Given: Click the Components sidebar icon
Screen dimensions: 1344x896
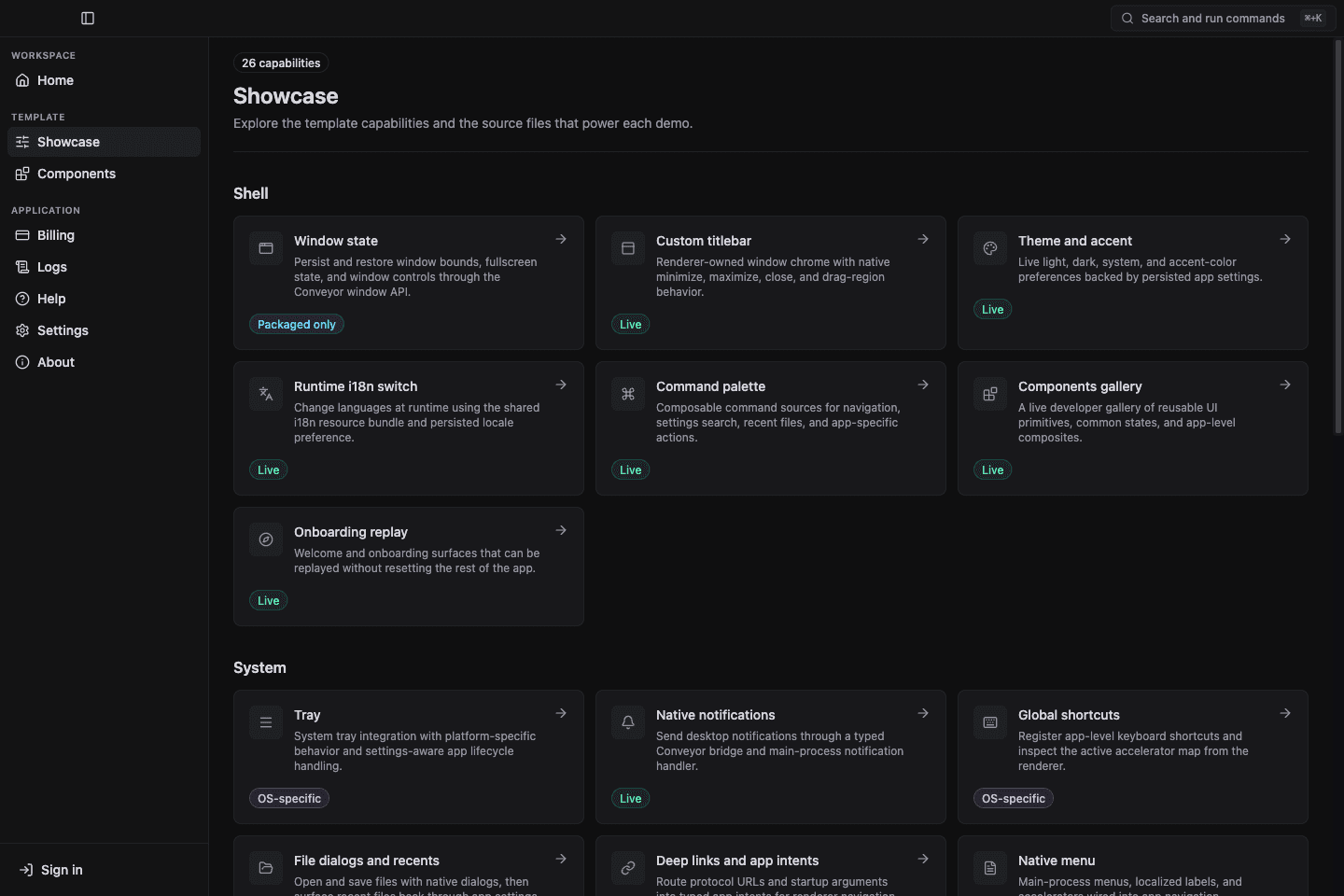Looking at the screenshot, I should pos(22,174).
